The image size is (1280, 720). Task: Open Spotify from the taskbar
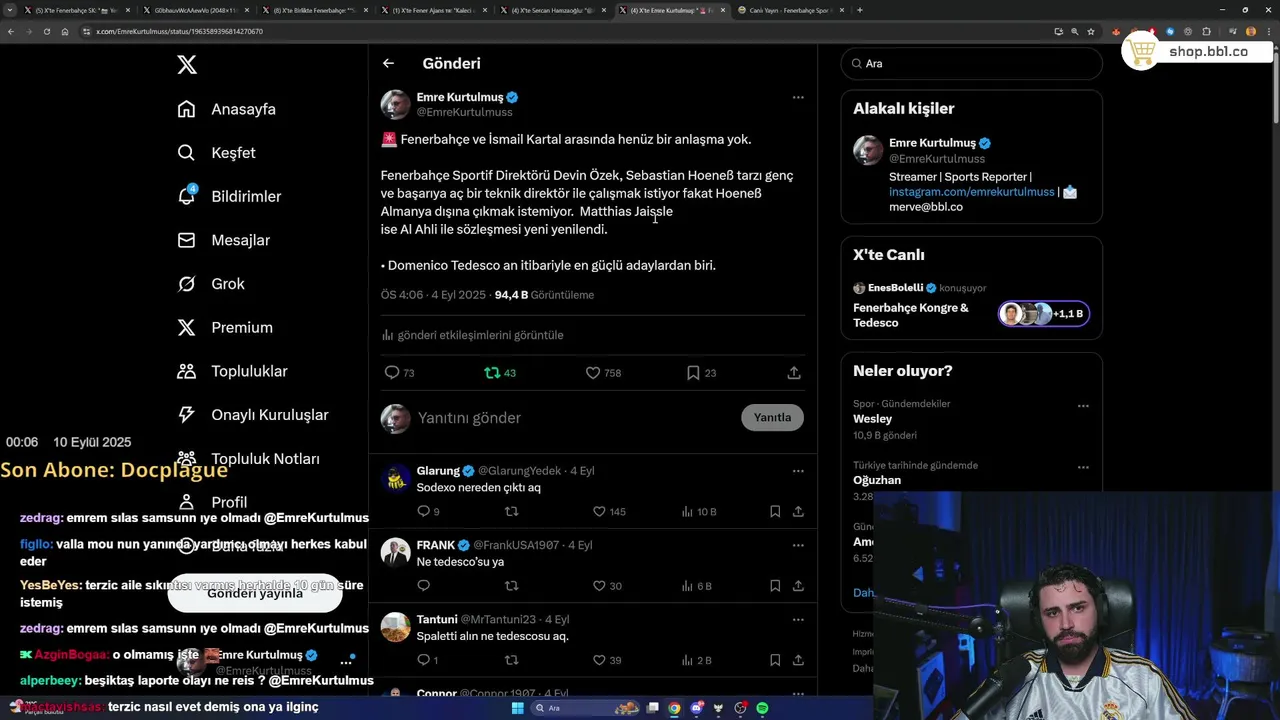point(762,708)
